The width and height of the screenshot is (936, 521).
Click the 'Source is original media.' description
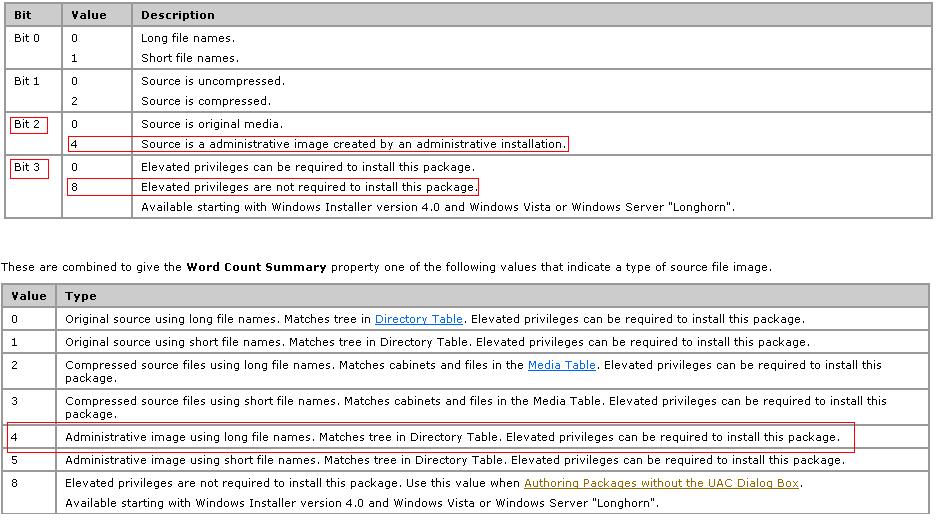(213, 124)
